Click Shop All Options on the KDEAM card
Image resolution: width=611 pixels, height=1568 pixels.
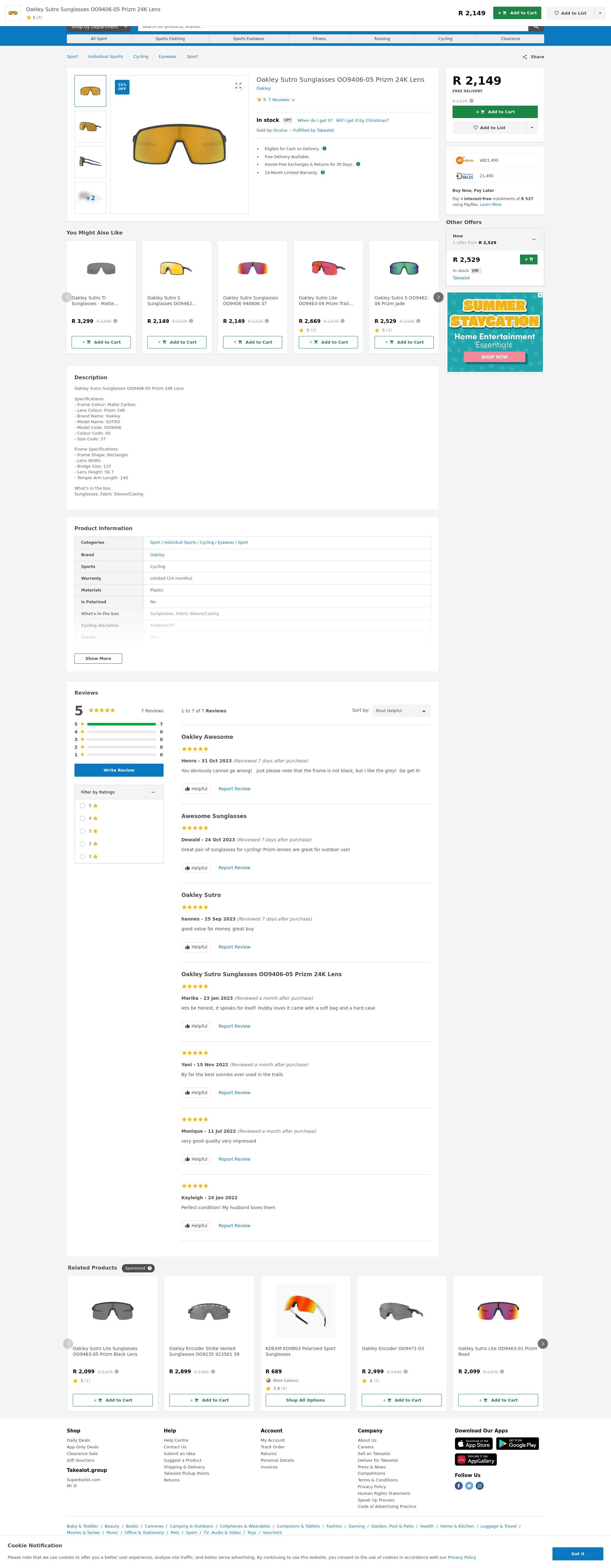coord(305,1400)
